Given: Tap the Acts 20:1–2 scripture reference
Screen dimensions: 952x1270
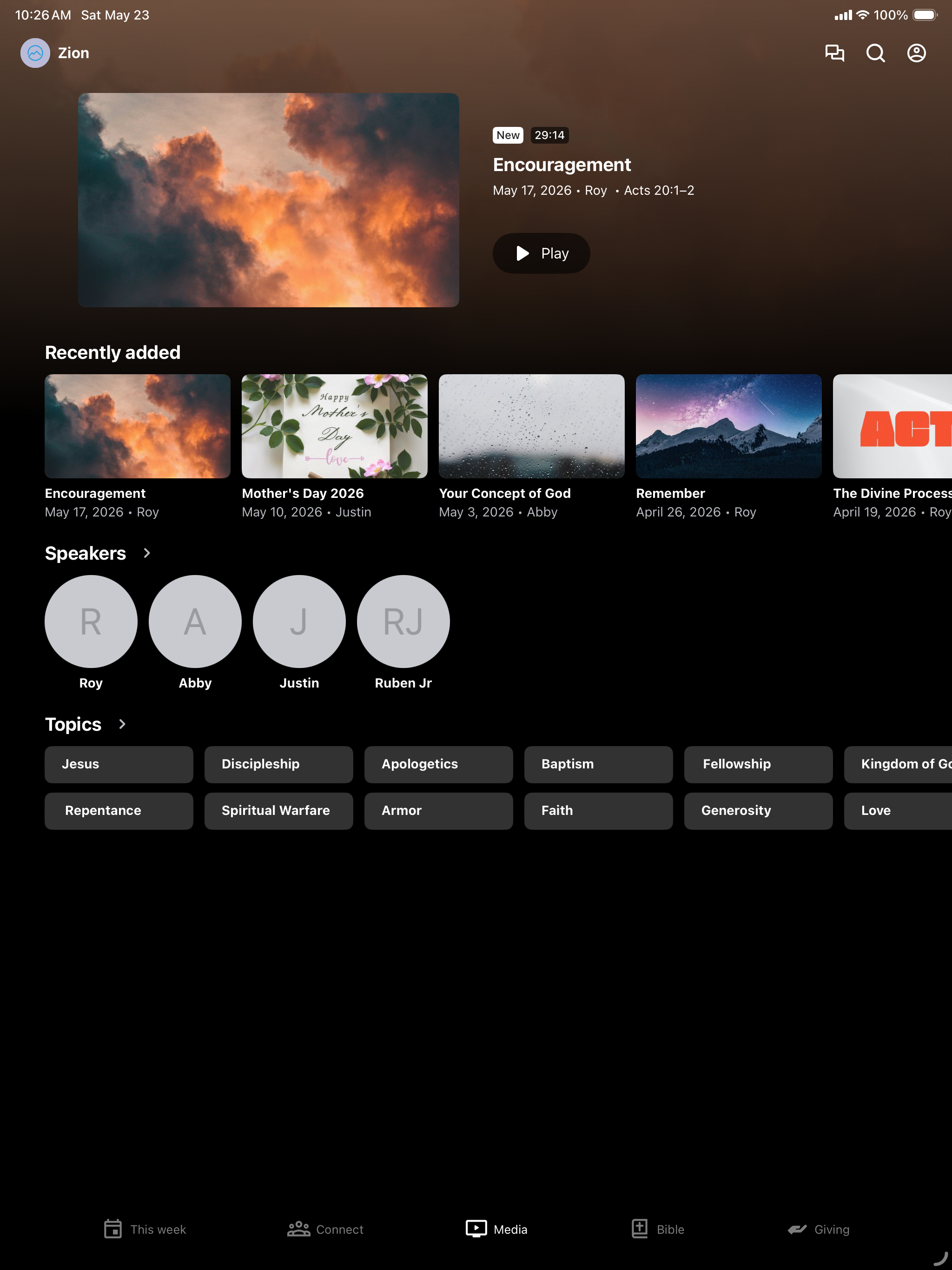Looking at the screenshot, I should [x=659, y=190].
